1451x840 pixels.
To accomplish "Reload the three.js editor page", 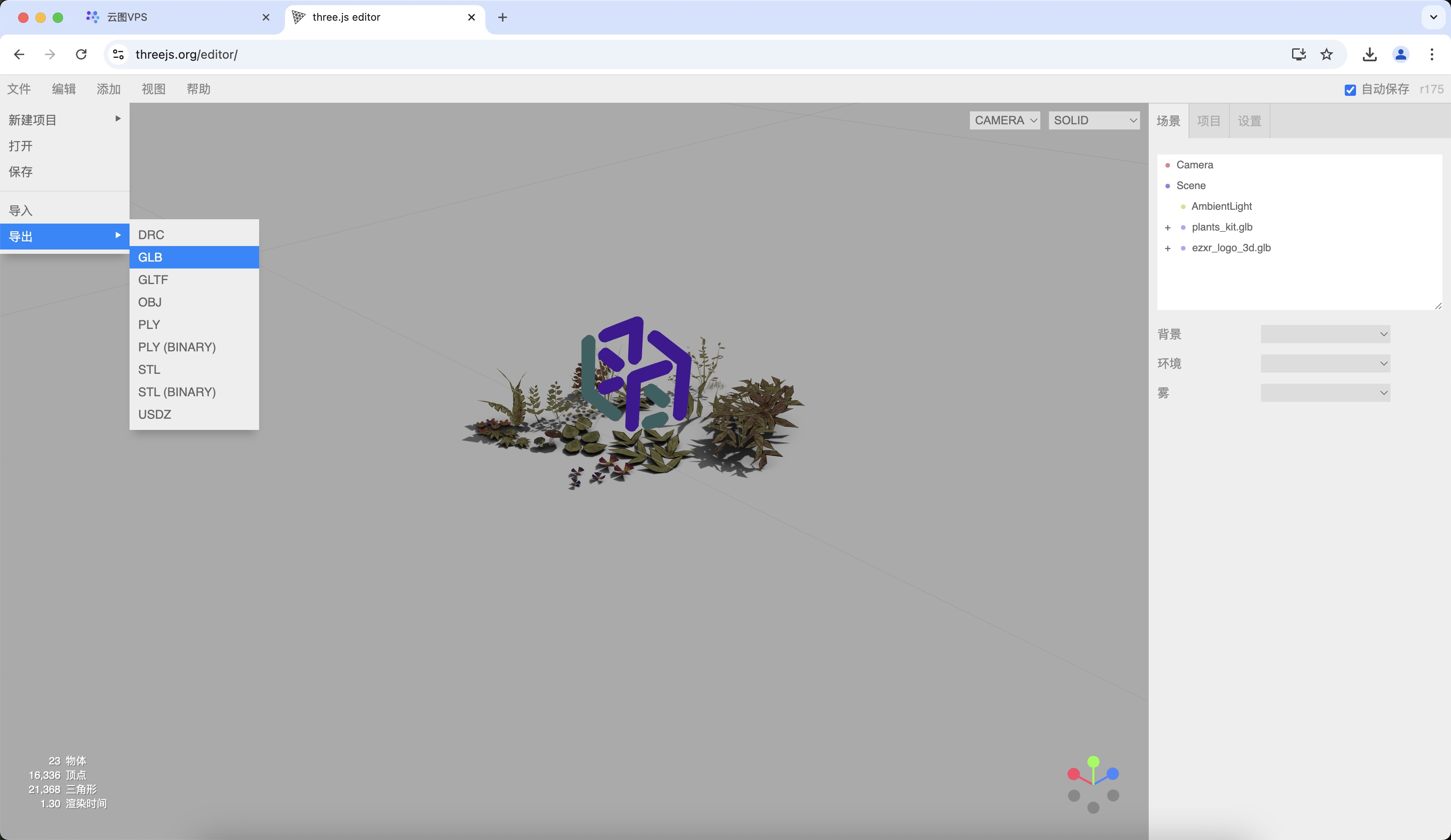I will pyautogui.click(x=81, y=54).
